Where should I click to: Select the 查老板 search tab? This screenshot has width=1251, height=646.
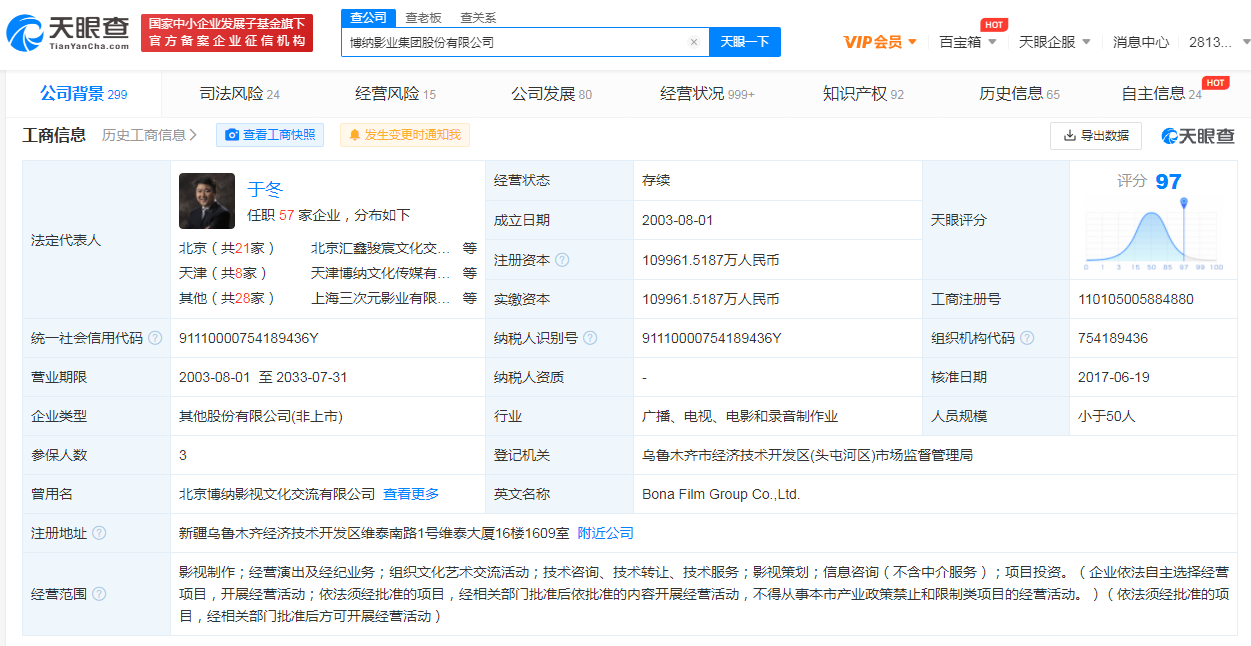coord(423,17)
